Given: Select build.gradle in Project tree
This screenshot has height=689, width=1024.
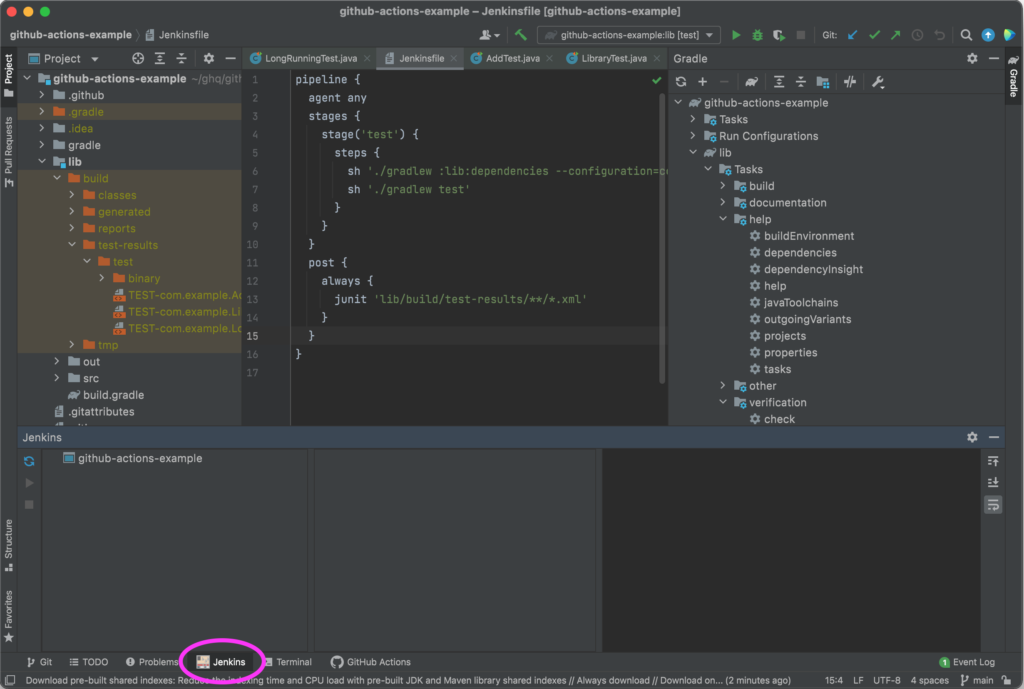Looking at the screenshot, I should tap(106, 395).
